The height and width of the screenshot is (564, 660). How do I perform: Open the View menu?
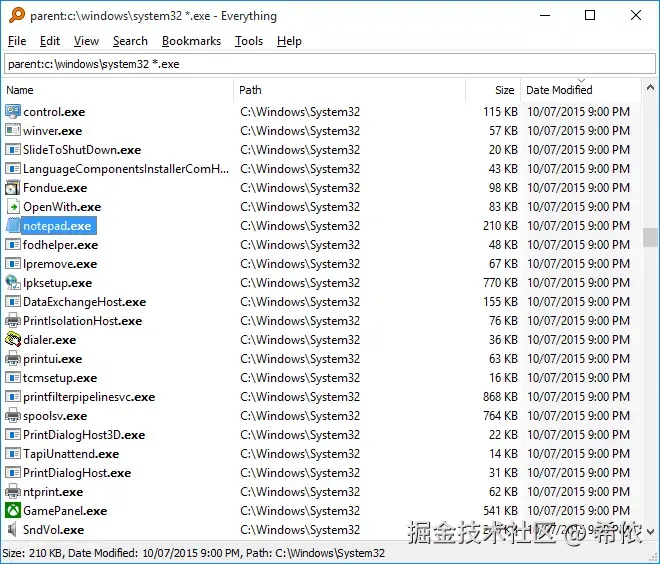(x=86, y=41)
